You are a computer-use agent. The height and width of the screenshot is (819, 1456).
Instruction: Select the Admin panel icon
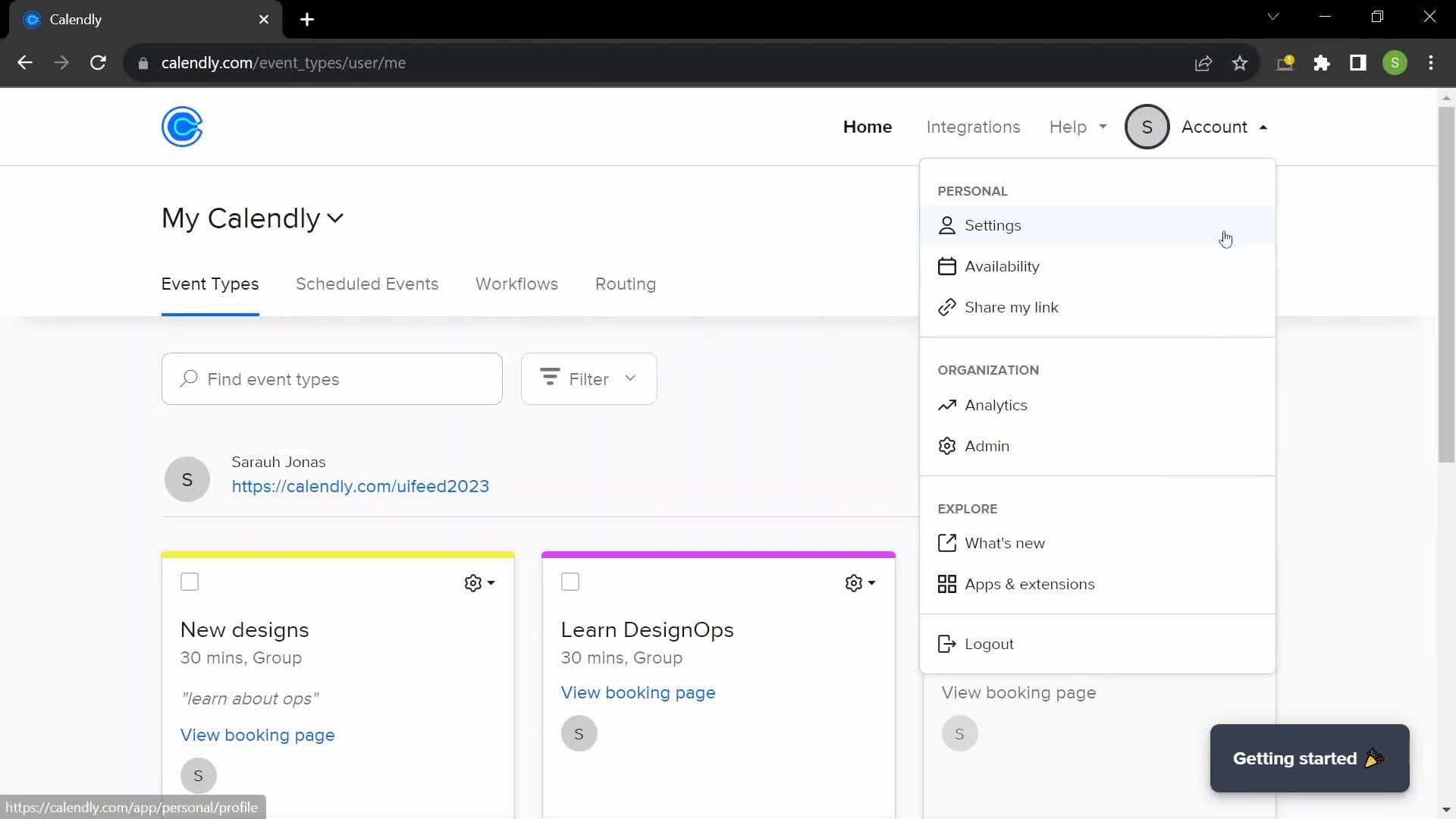pyautogui.click(x=946, y=446)
